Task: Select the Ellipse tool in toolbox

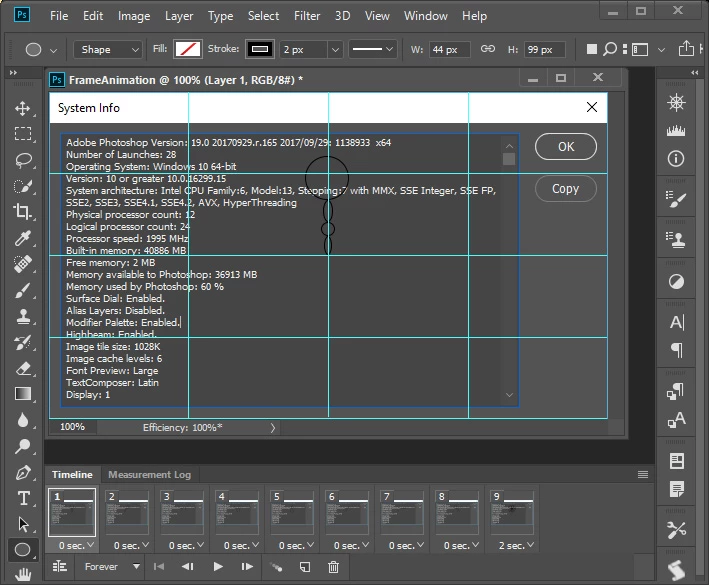Action: click(x=23, y=550)
